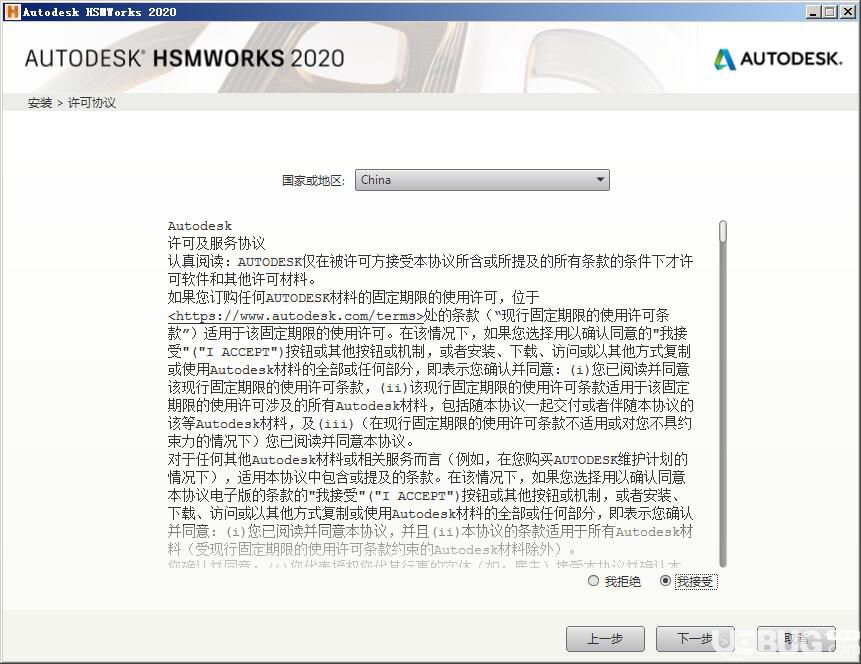Screen dimensions: 861x664
Task: Open the 国家或地区 China dropdown
Action: click(x=482, y=180)
